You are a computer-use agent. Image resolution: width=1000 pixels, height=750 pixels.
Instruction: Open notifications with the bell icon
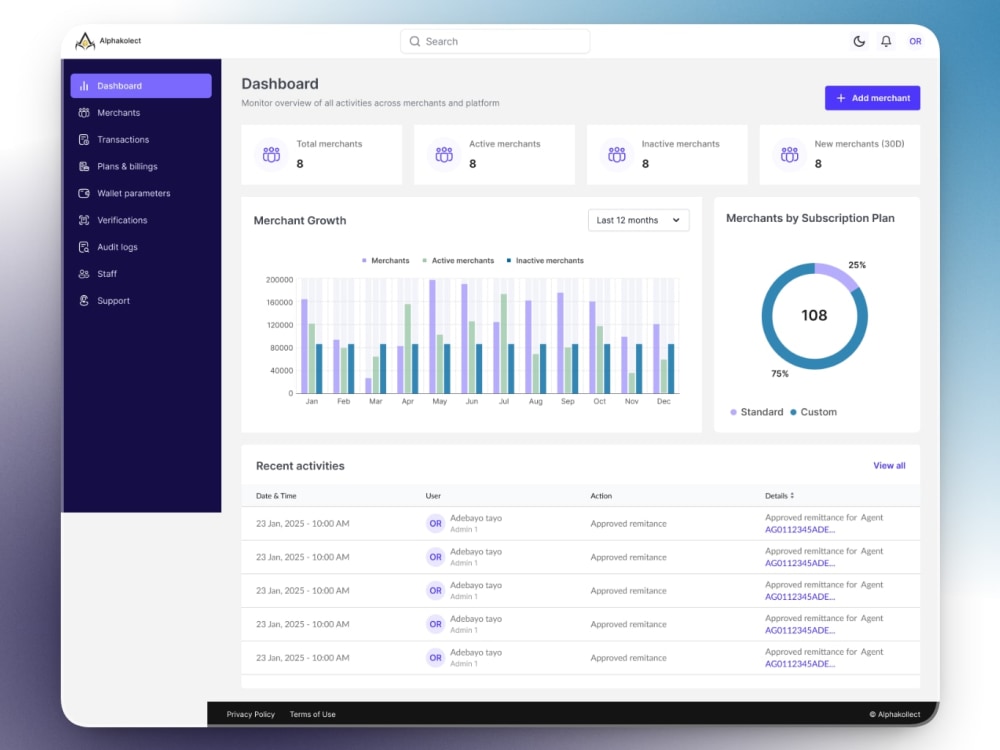[x=886, y=41]
